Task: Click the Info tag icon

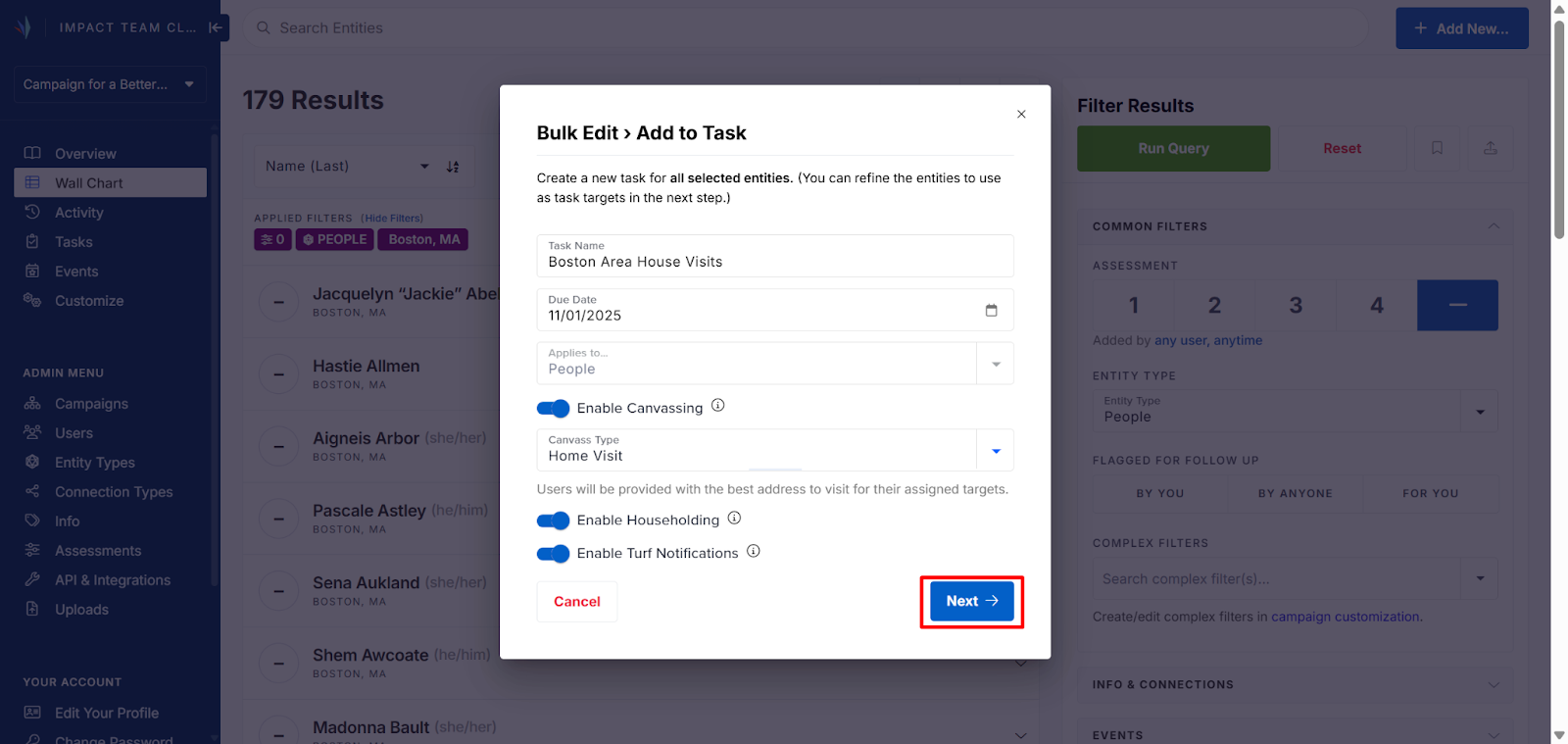Action: (32, 521)
